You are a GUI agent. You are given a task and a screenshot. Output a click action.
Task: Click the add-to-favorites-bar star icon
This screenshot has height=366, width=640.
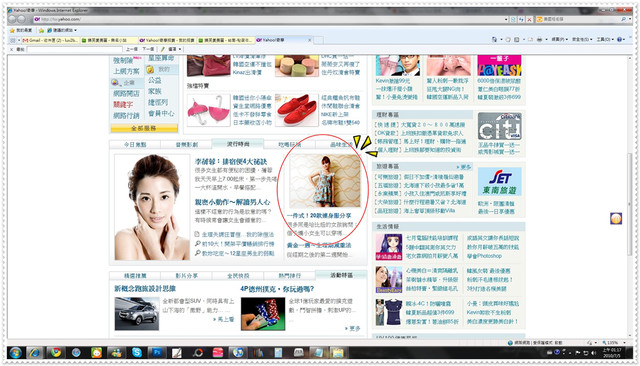coord(41,30)
